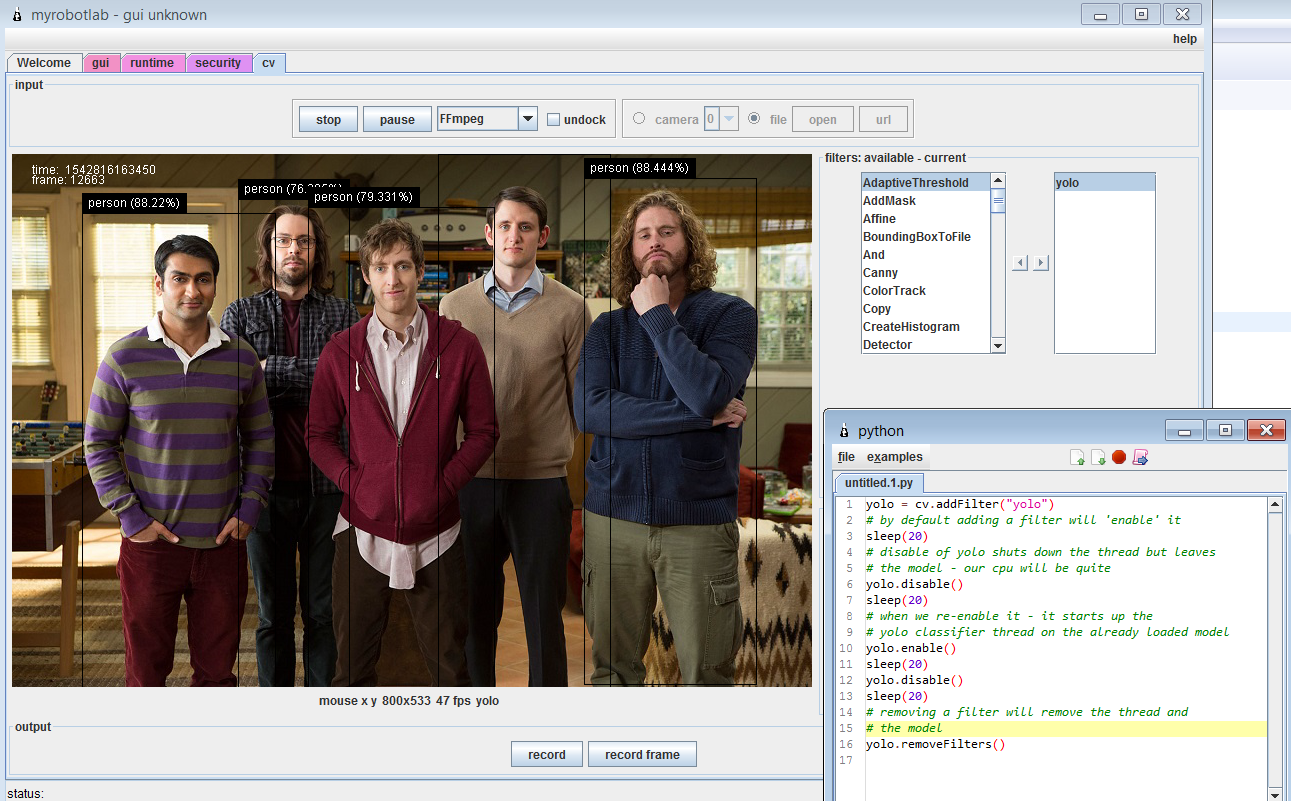Open the FFmpeg grabber dropdown
Viewport: 1291px width, 801px height.
coord(528,119)
